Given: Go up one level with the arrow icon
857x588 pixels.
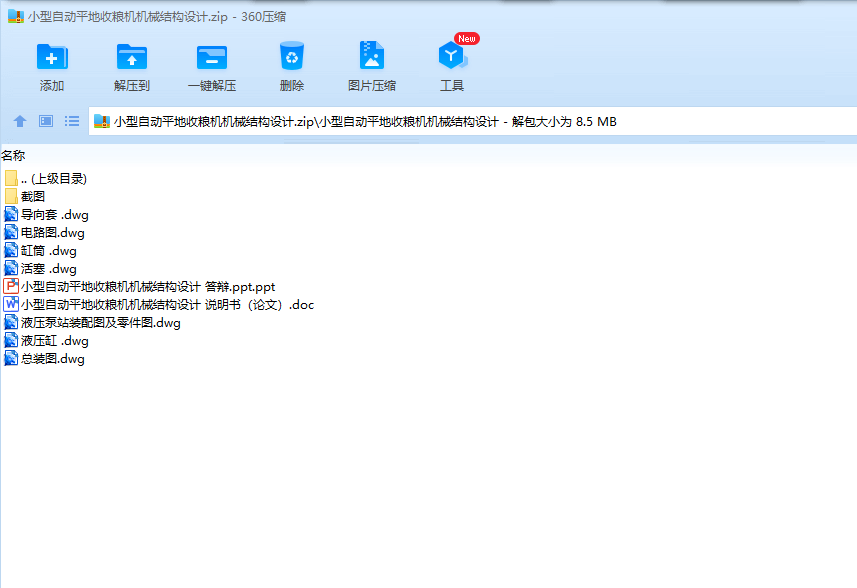Looking at the screenshot, I should tap(20, 121).
